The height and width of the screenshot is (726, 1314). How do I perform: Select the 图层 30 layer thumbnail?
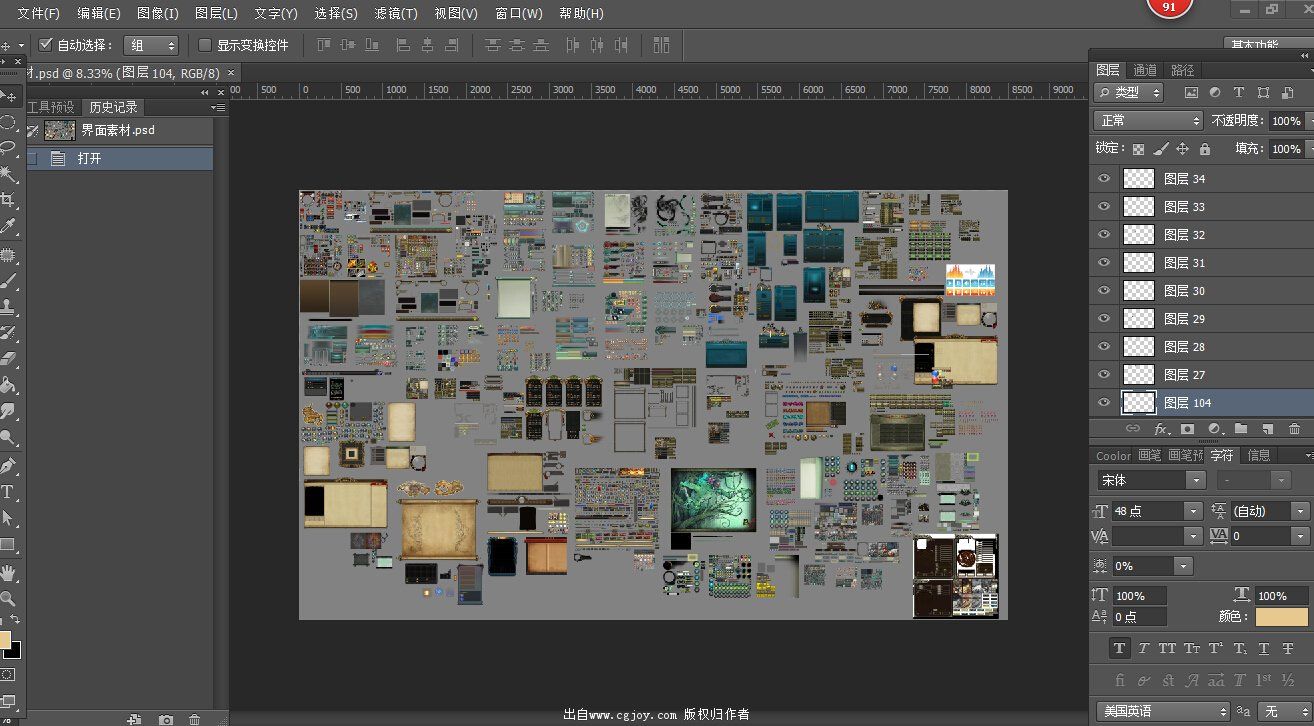(x=1139, y=291)
